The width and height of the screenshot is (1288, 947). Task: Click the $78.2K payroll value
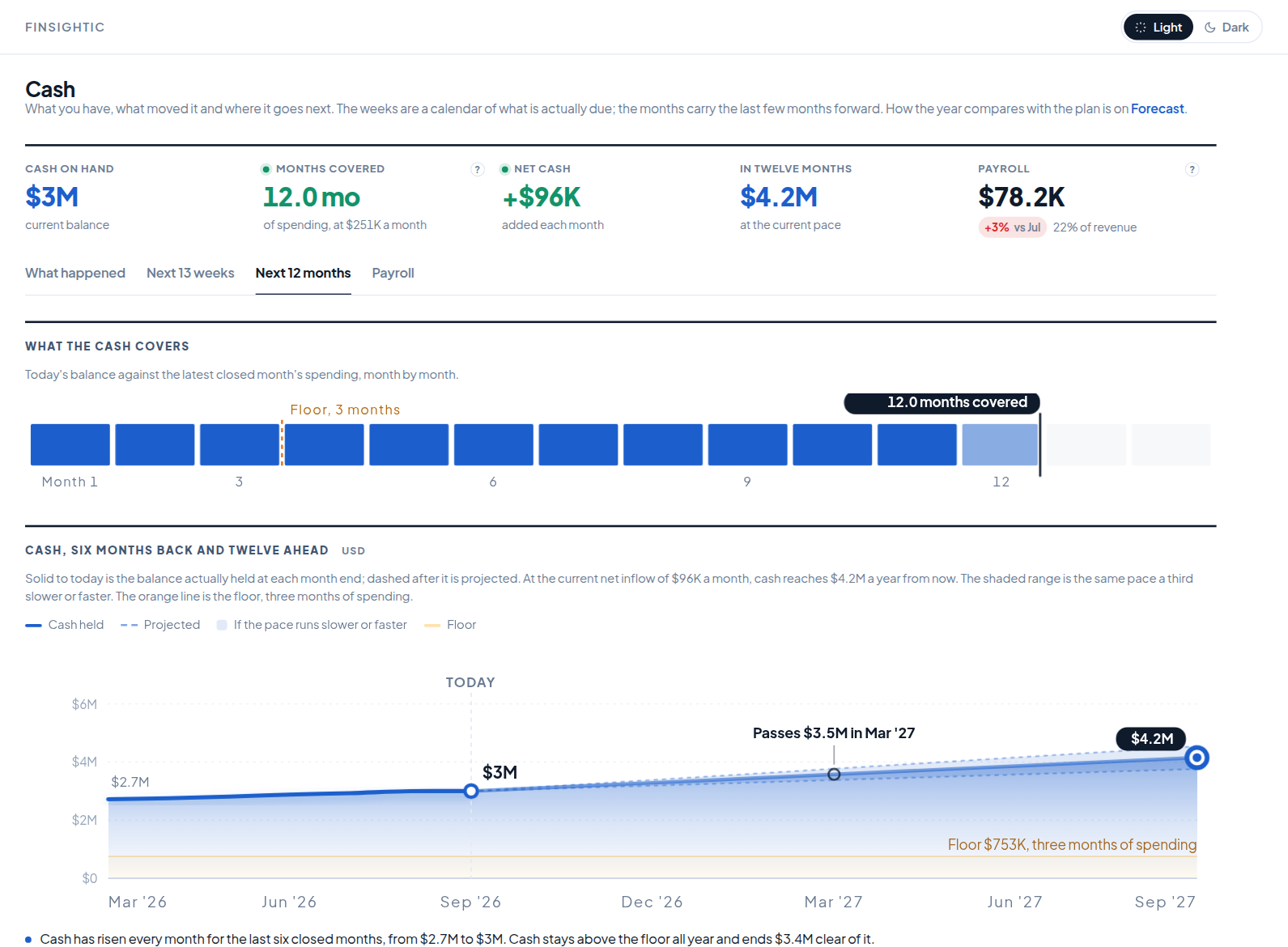coord(1022,197)
